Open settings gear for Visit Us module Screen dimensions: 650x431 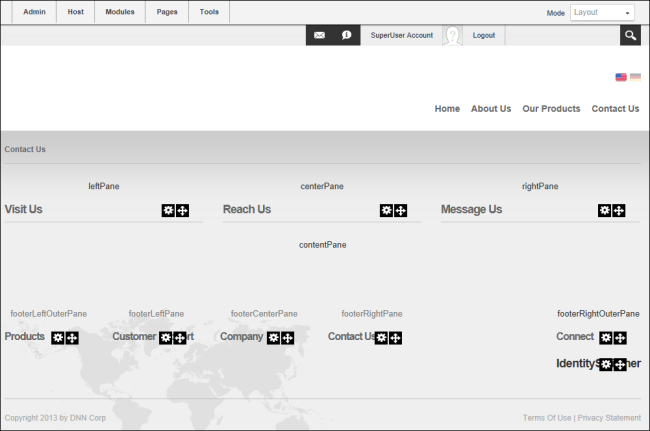[x=168, y=211]
